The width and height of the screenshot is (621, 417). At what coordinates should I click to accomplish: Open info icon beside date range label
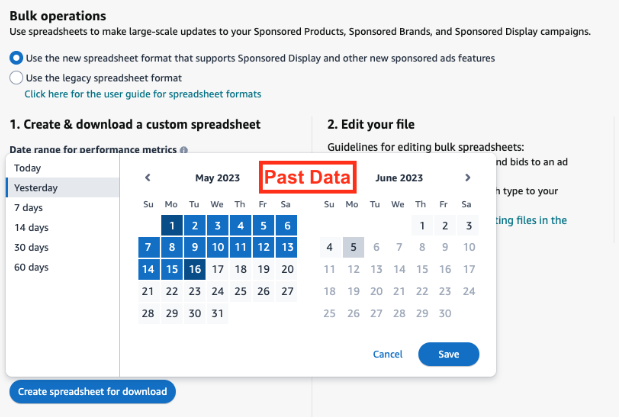[x=184, y=150]
